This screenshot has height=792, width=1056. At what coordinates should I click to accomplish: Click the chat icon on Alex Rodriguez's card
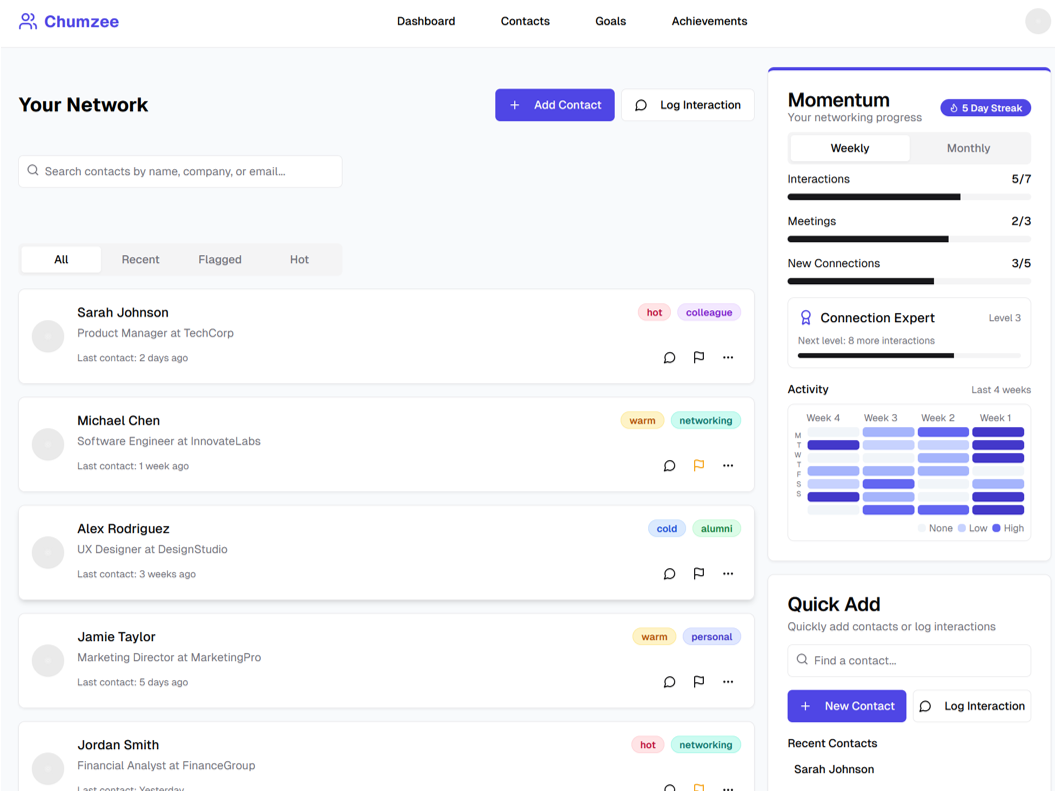[669, 574]
